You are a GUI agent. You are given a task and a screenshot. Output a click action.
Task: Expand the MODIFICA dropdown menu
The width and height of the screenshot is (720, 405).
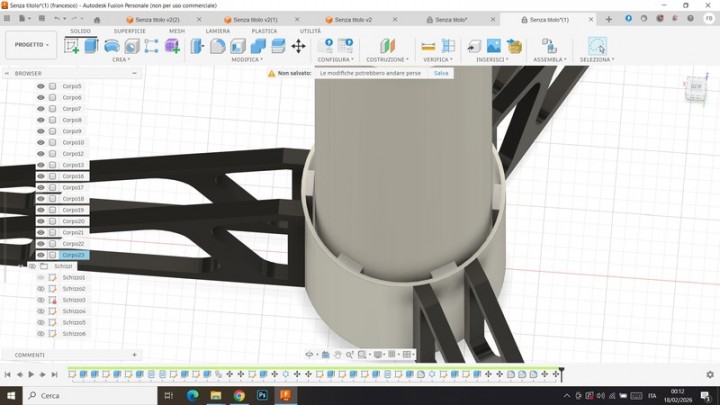tap(248, 60)
